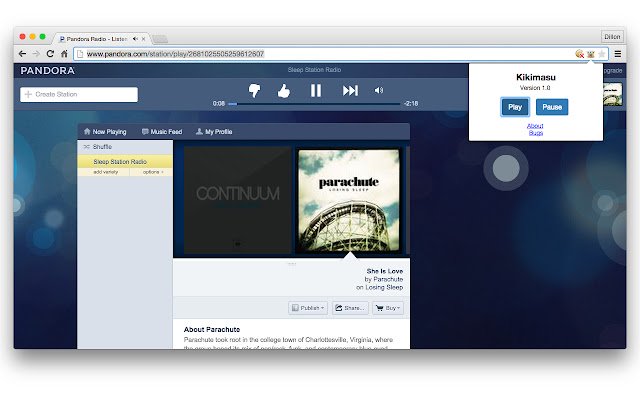Image resolution: width=640 pixels, height=400 pixels.
Task: Click the PANDORA logo
Action: point(47,71)
